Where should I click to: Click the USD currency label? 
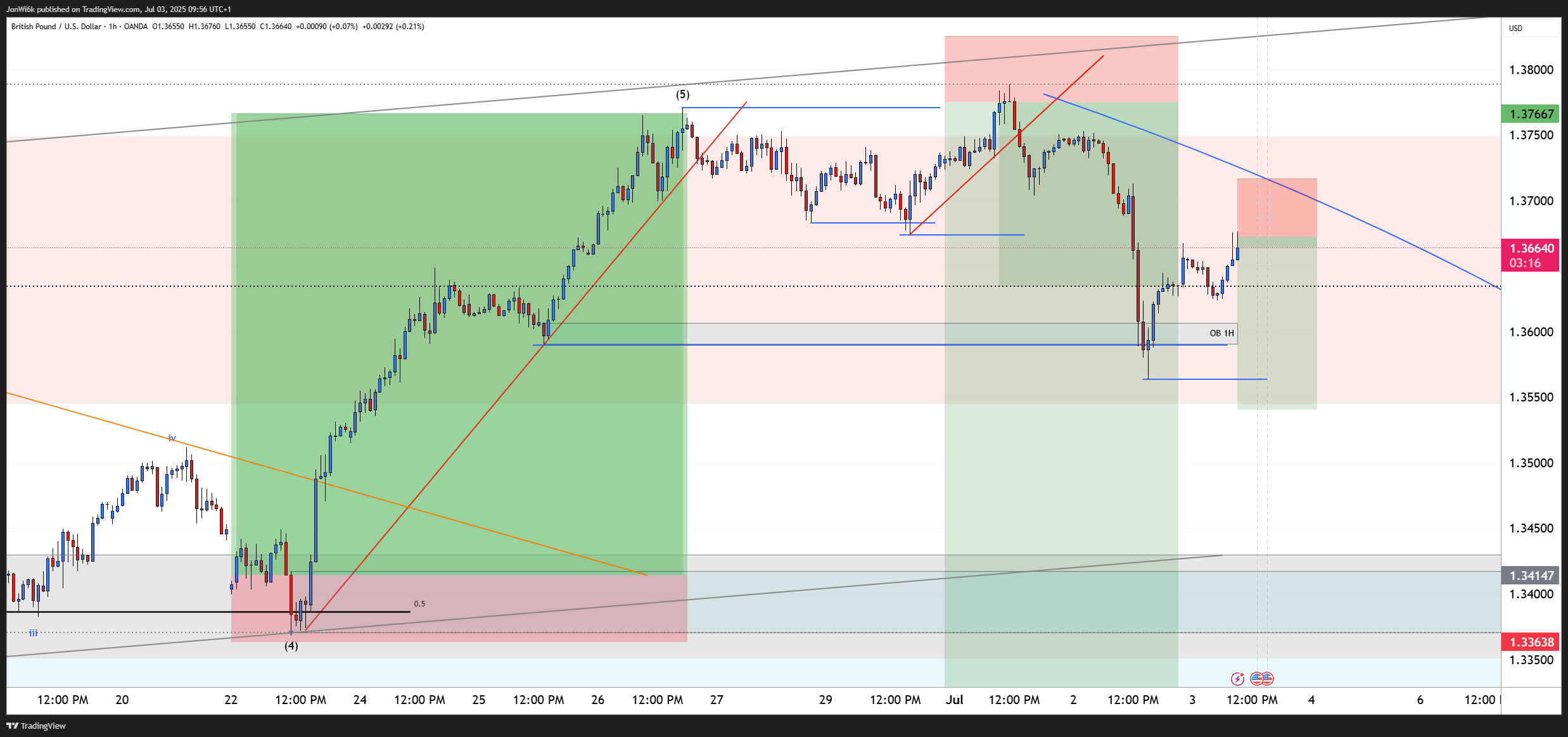(x=1515, y=28)
